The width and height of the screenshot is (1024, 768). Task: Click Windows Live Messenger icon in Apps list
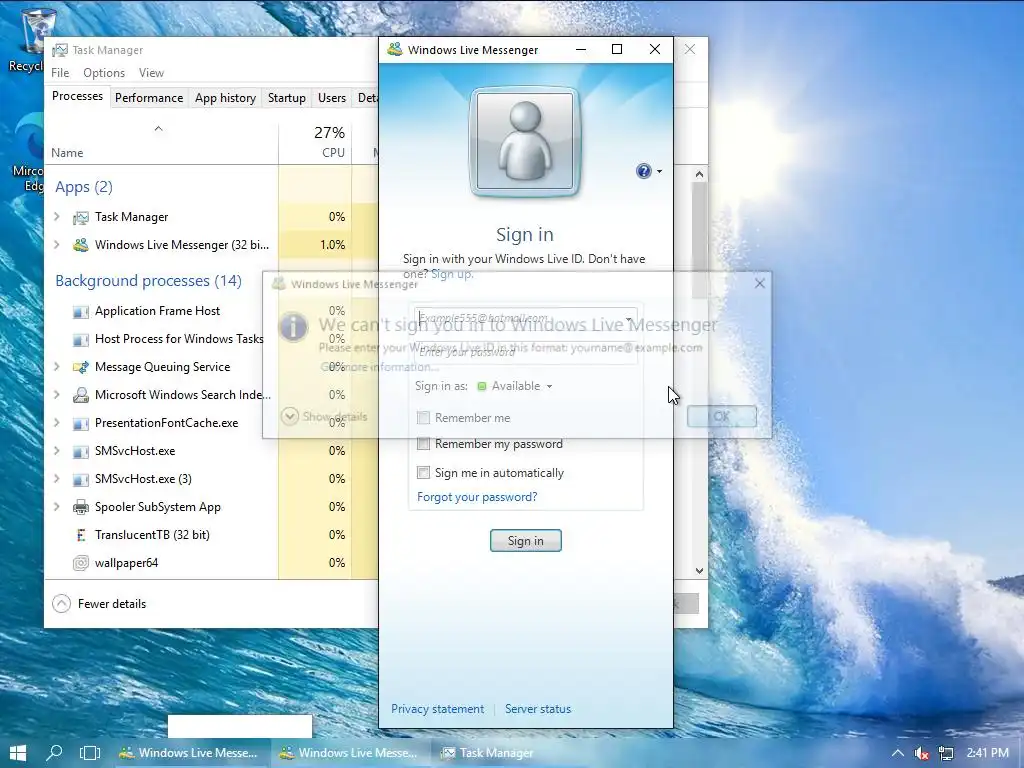pos(80,245)
